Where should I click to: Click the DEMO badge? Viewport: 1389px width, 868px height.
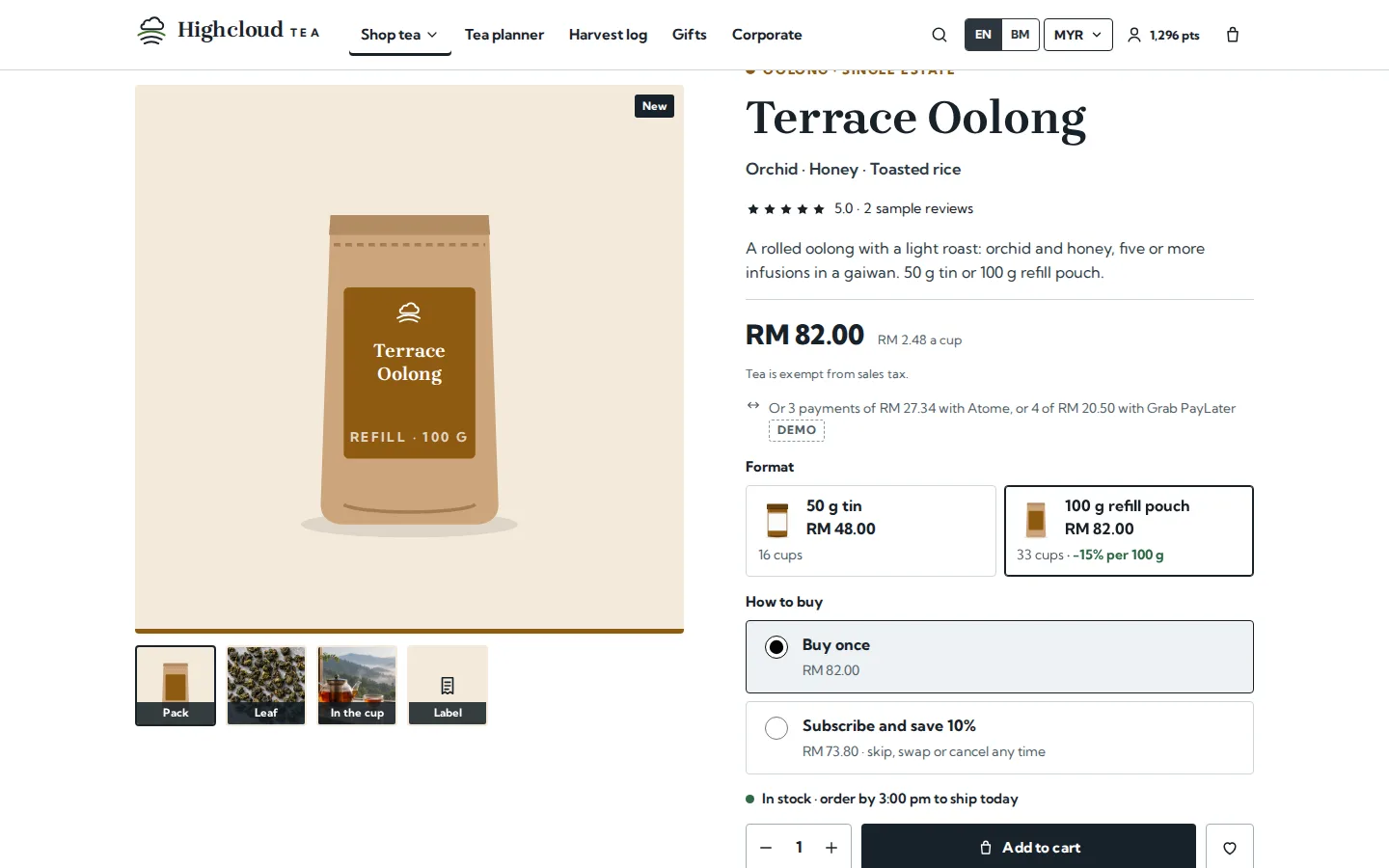[797, 430]
